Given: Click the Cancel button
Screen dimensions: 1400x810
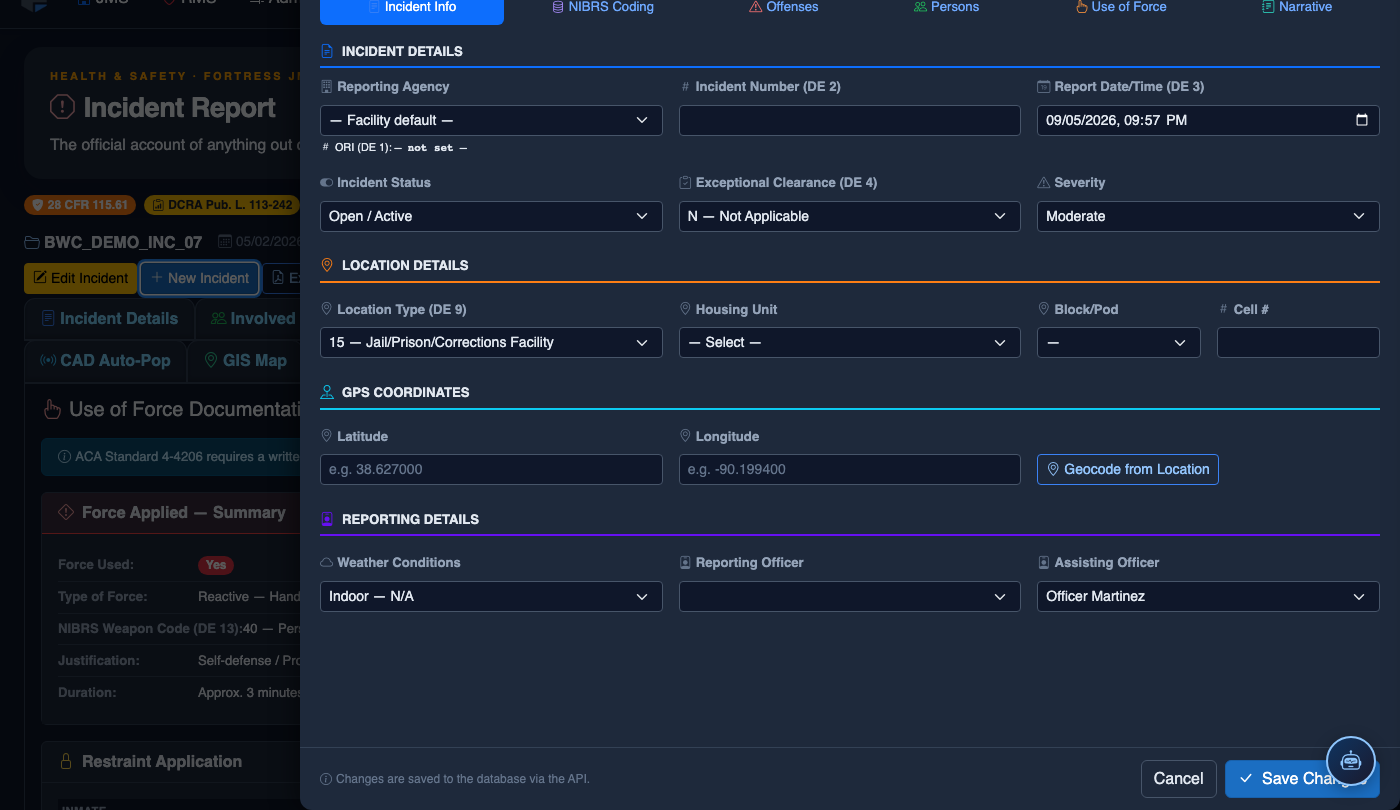Looking at the screenshot, I should point(1178,778).
